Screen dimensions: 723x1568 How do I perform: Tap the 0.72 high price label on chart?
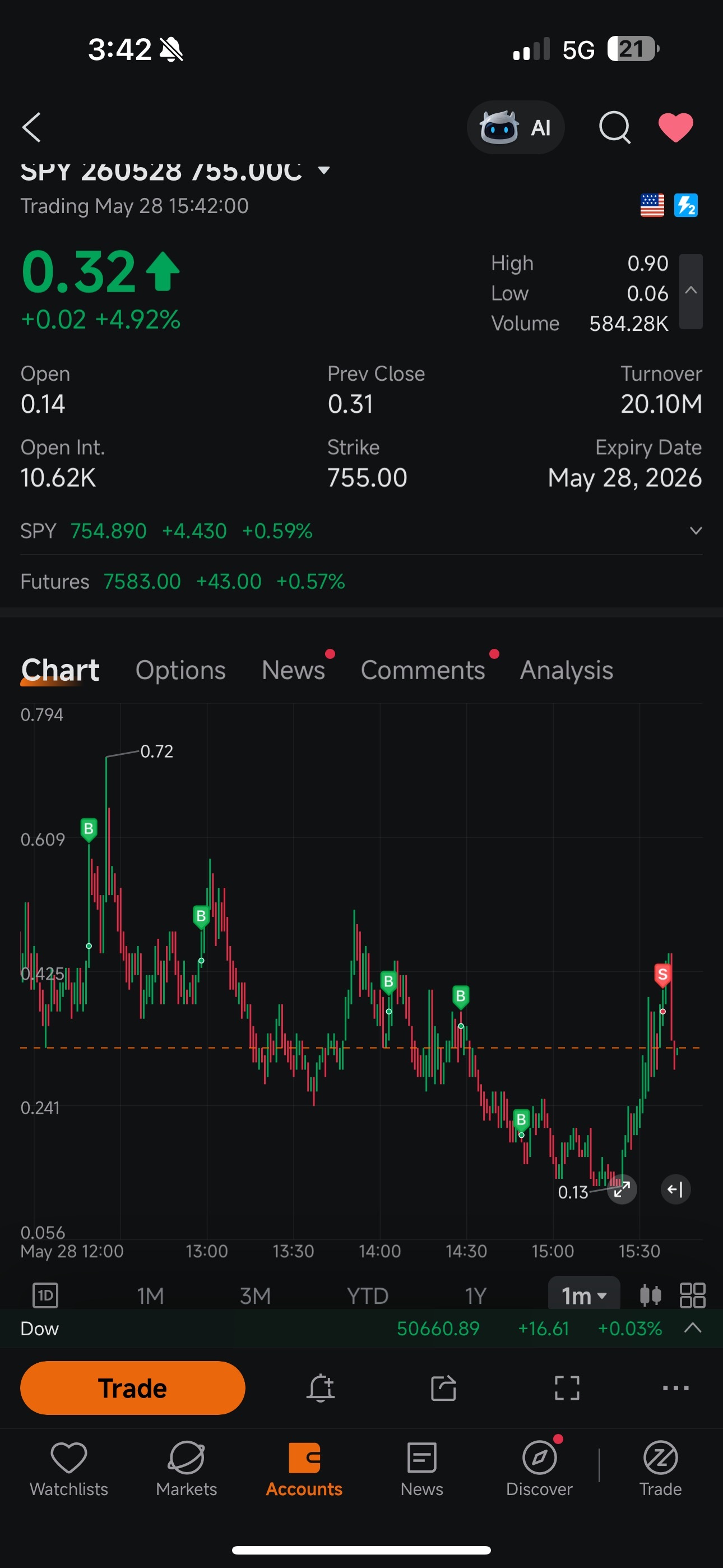pos(157,751)
